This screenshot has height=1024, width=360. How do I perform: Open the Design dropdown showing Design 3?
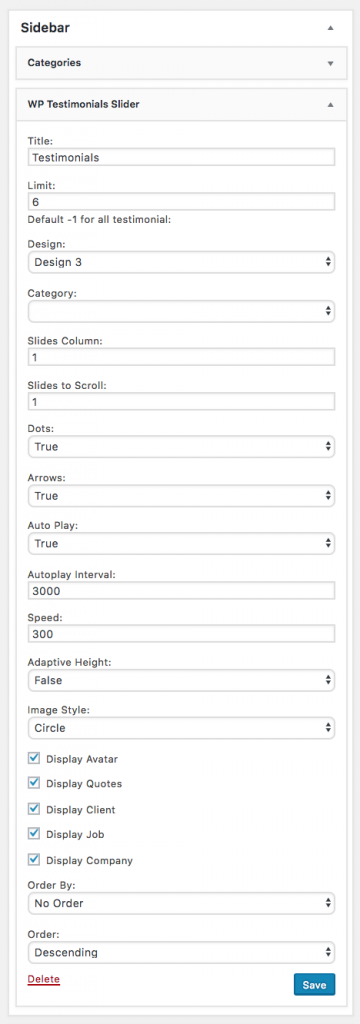(x=182, y=262)
